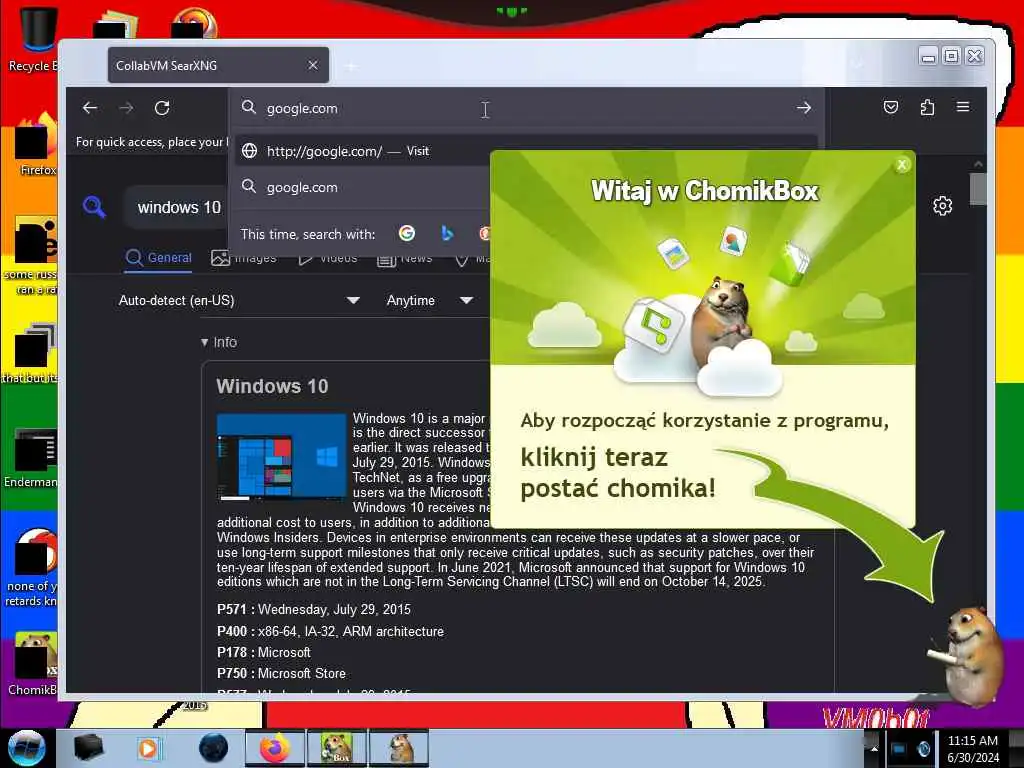
Task: Open the black box icon on the taskbar
Action: (88, 748)
